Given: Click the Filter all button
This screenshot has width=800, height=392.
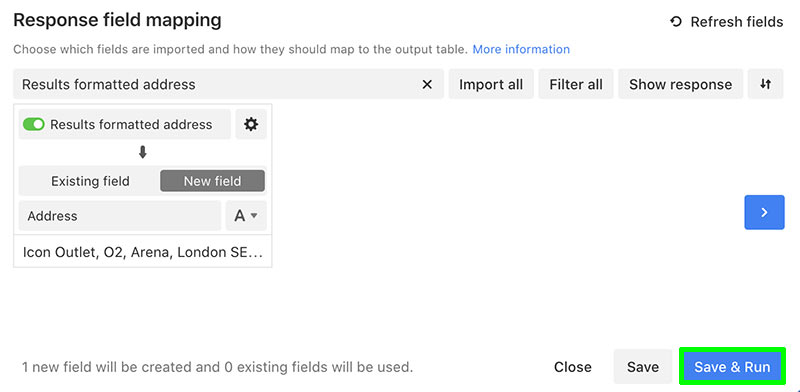Looking at the screenshot, I should coord(576,84).
